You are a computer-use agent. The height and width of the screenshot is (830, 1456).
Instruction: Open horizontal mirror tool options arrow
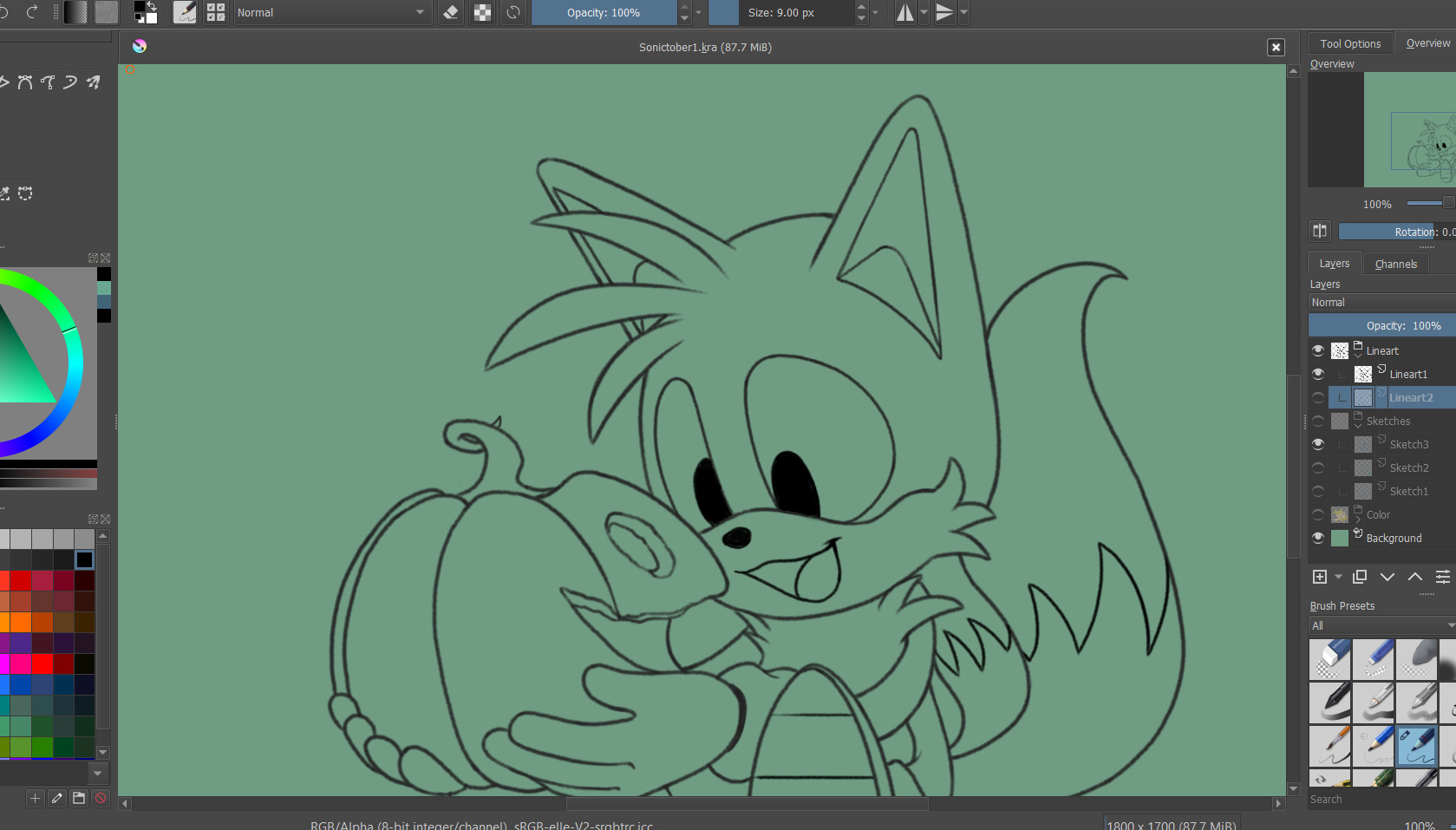pos(924,12)
